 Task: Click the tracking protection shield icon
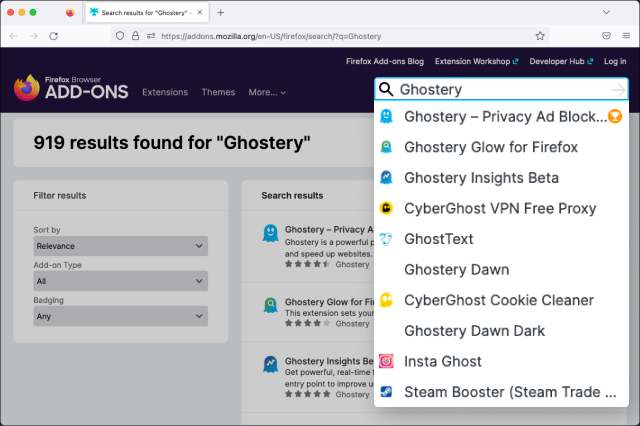pos(120,35)
